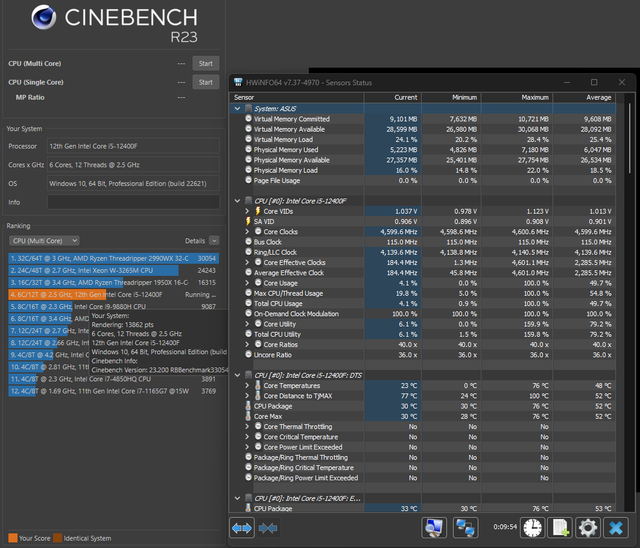Click the log file with plus icon

click(560, 528)
